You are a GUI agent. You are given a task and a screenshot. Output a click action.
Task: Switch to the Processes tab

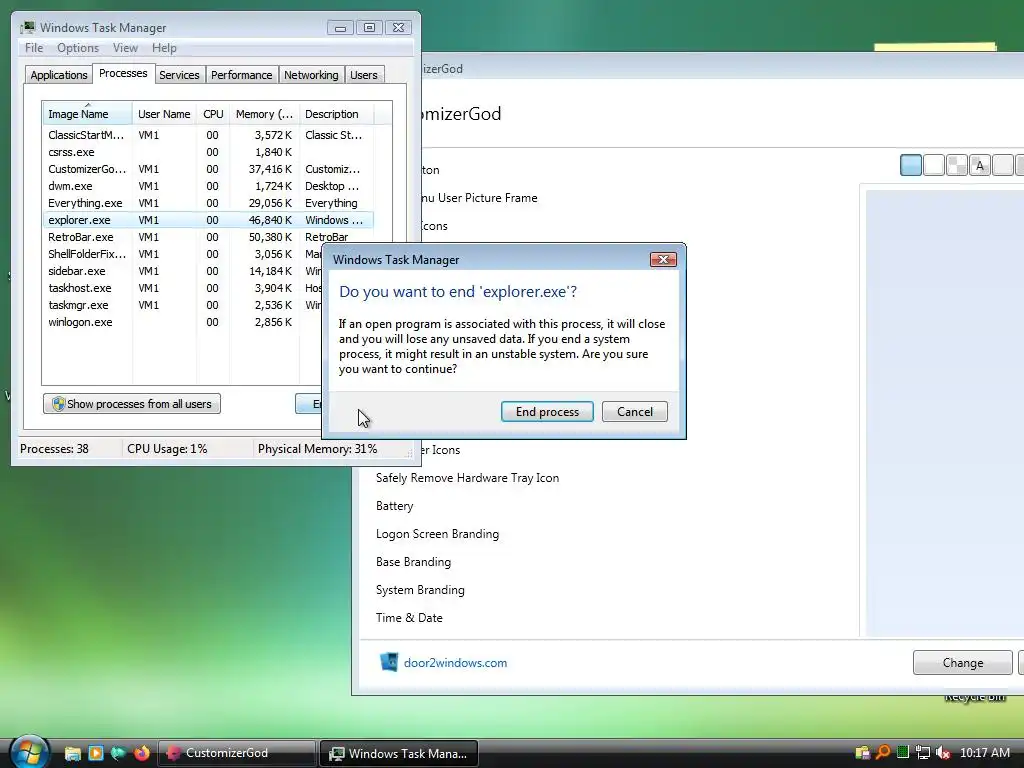click(123, 73)
